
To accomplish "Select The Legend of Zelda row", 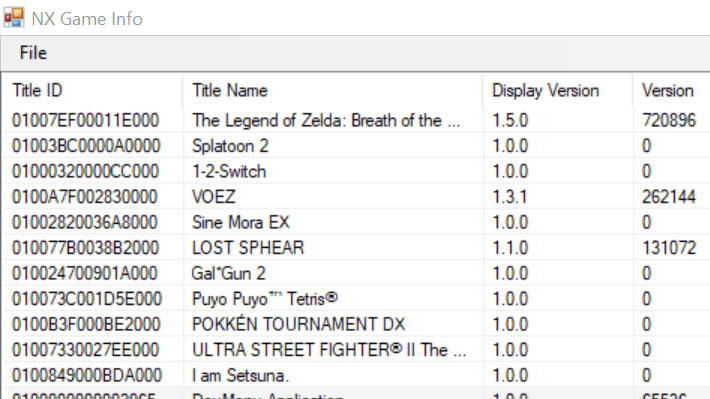I will (356, 120).
